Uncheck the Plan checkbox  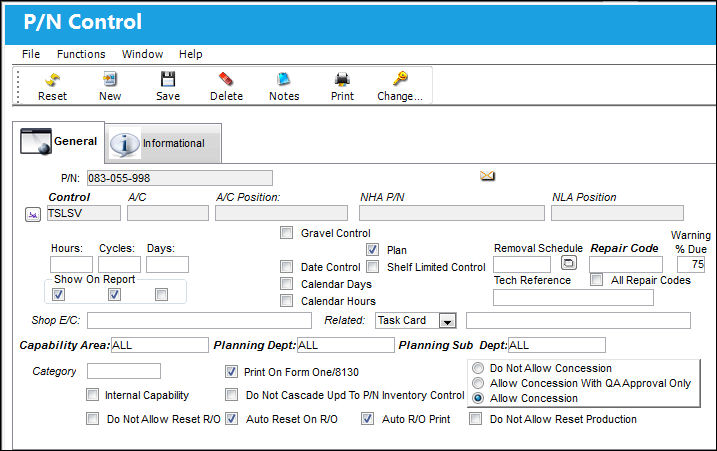point(372,250)
